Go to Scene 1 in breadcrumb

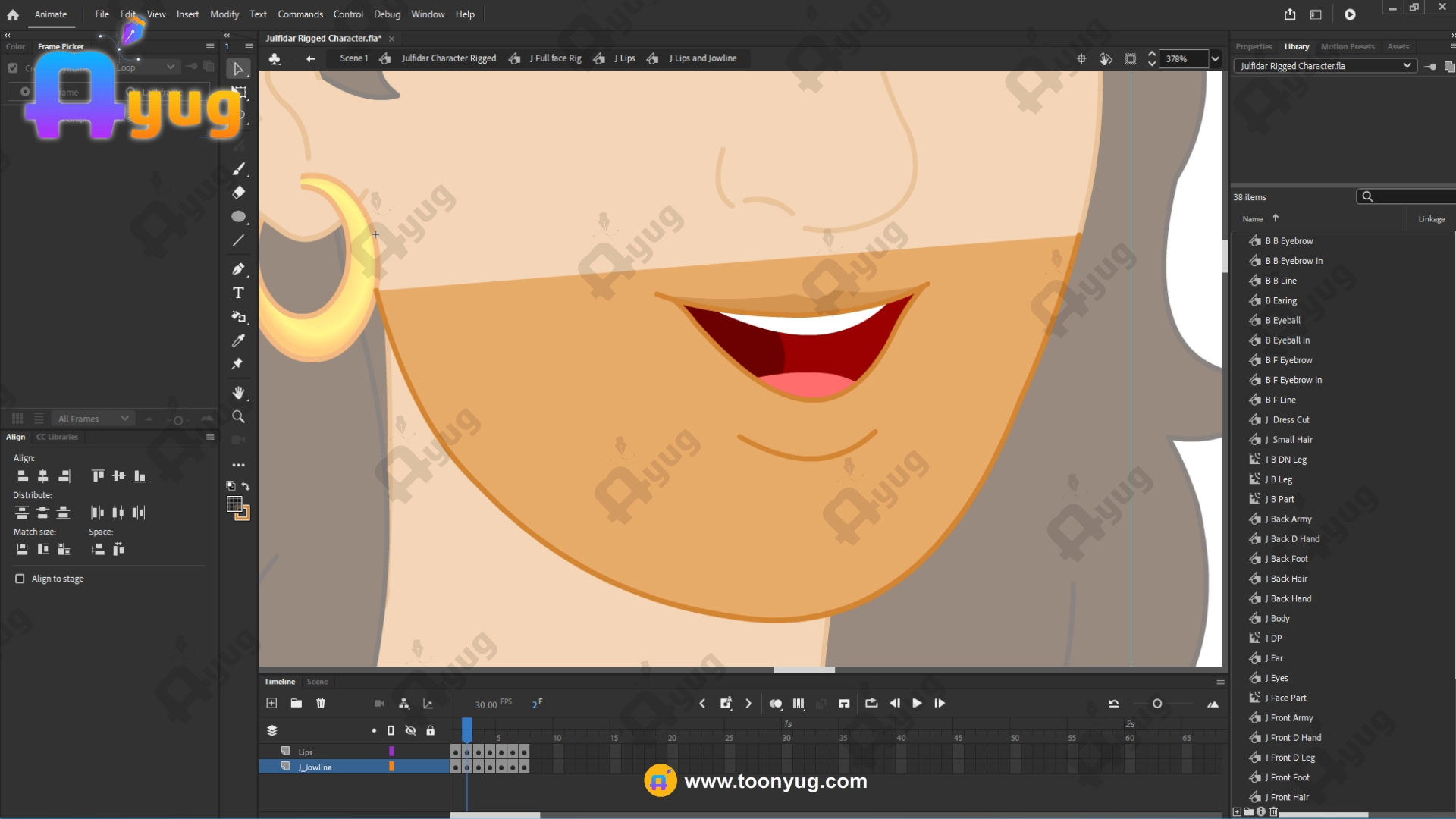click(353, 58)
